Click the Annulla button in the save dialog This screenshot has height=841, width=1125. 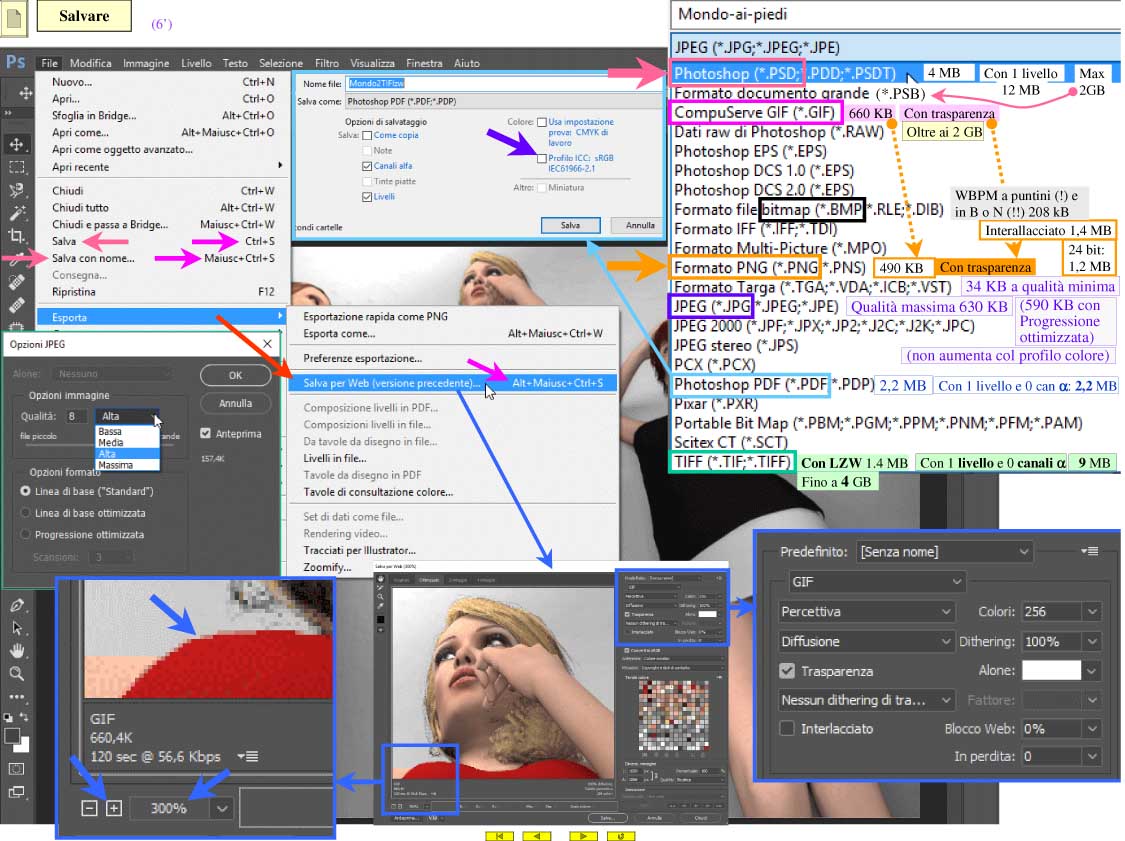pyautogui.click(x=640, y=225)
